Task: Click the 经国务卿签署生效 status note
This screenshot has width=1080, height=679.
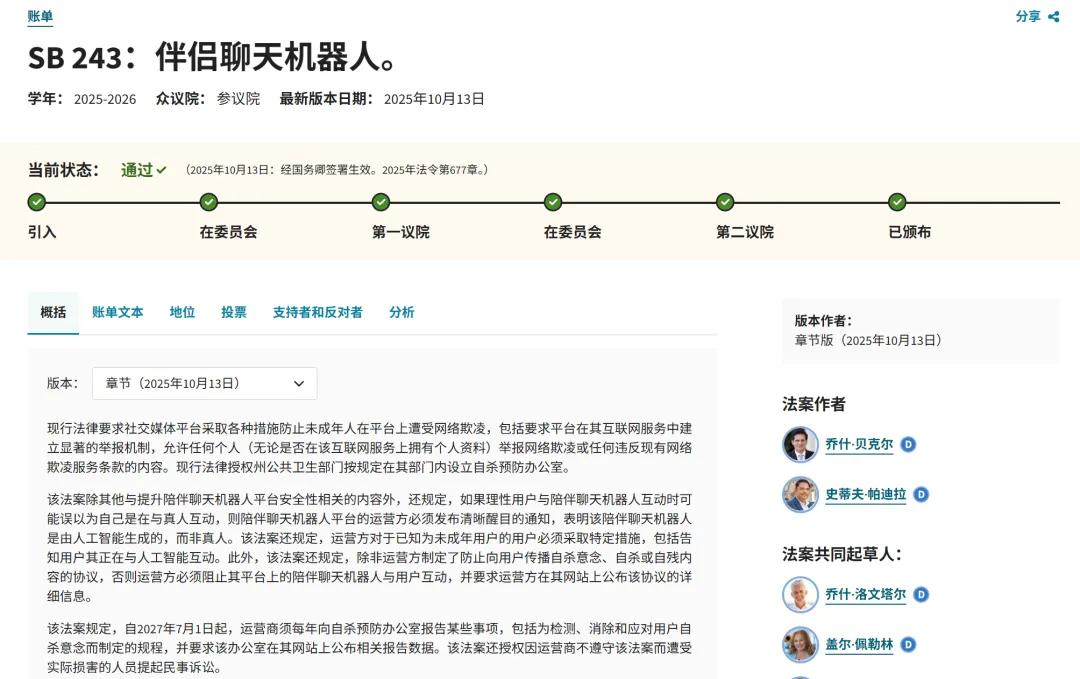Action: tap(337, 170)
